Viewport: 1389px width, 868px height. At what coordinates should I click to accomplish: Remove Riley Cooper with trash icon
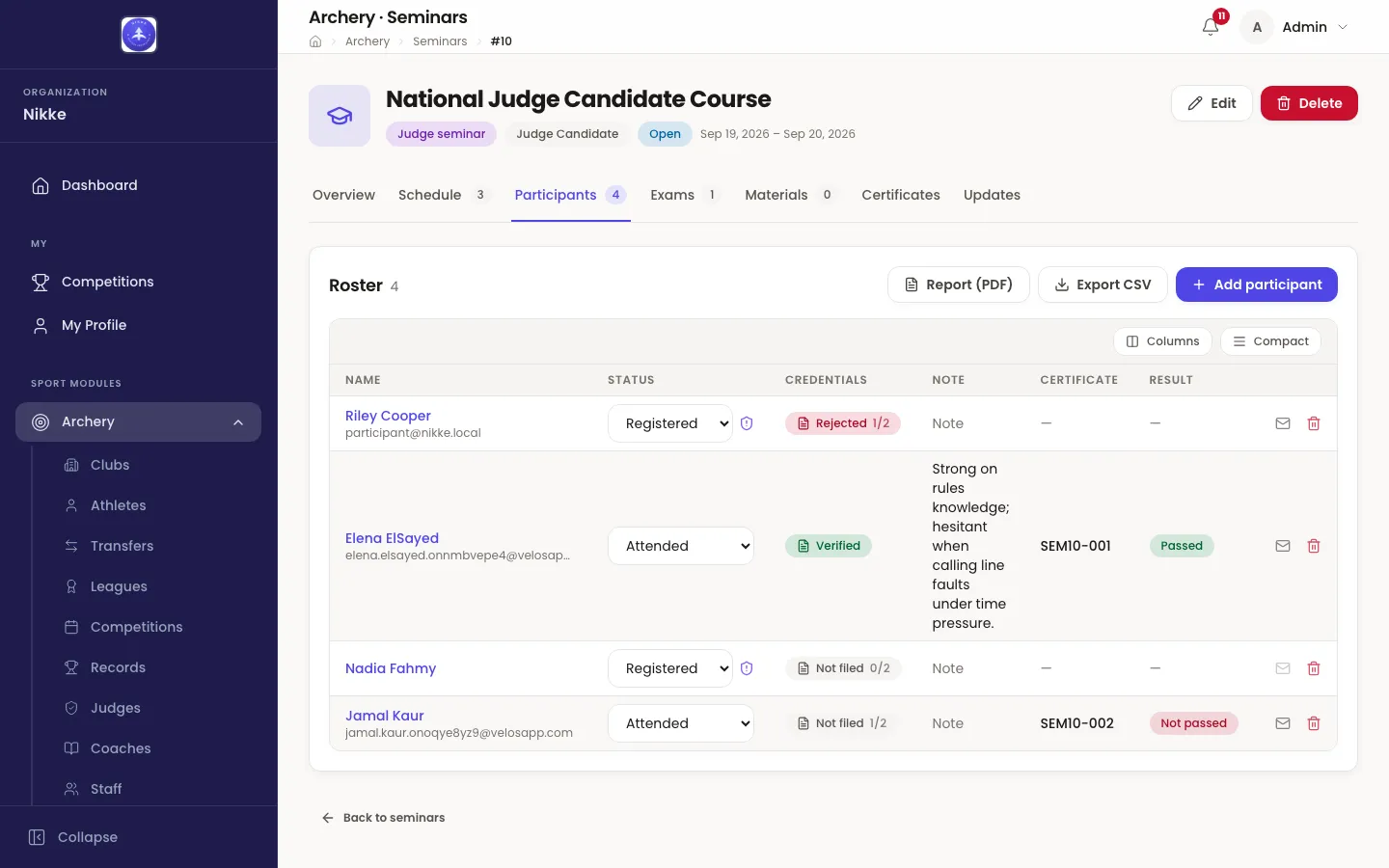(x=1314, y=423)
